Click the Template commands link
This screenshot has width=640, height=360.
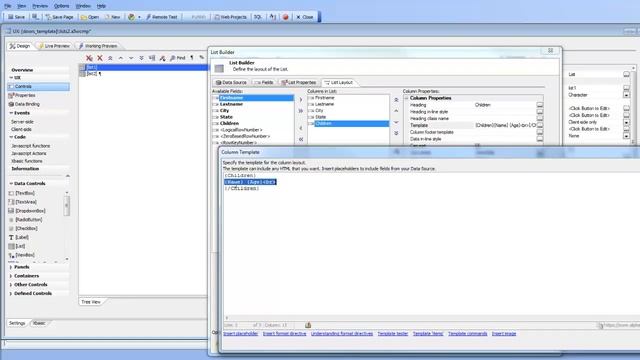468,333
